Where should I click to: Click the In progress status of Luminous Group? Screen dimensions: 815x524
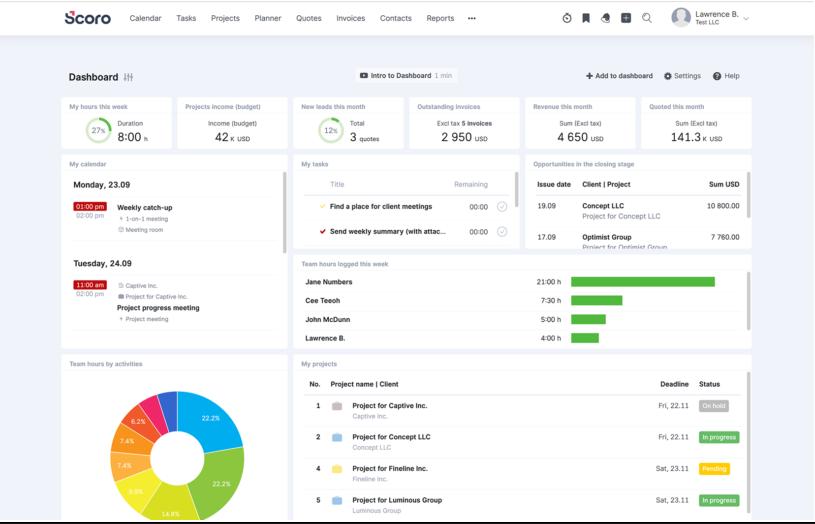(x=718, y=500)
